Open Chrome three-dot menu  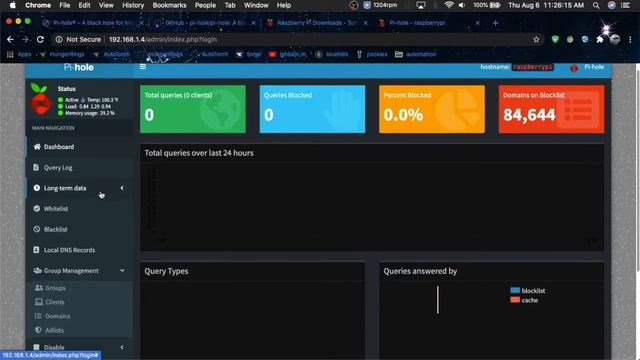tap(630, 40)
